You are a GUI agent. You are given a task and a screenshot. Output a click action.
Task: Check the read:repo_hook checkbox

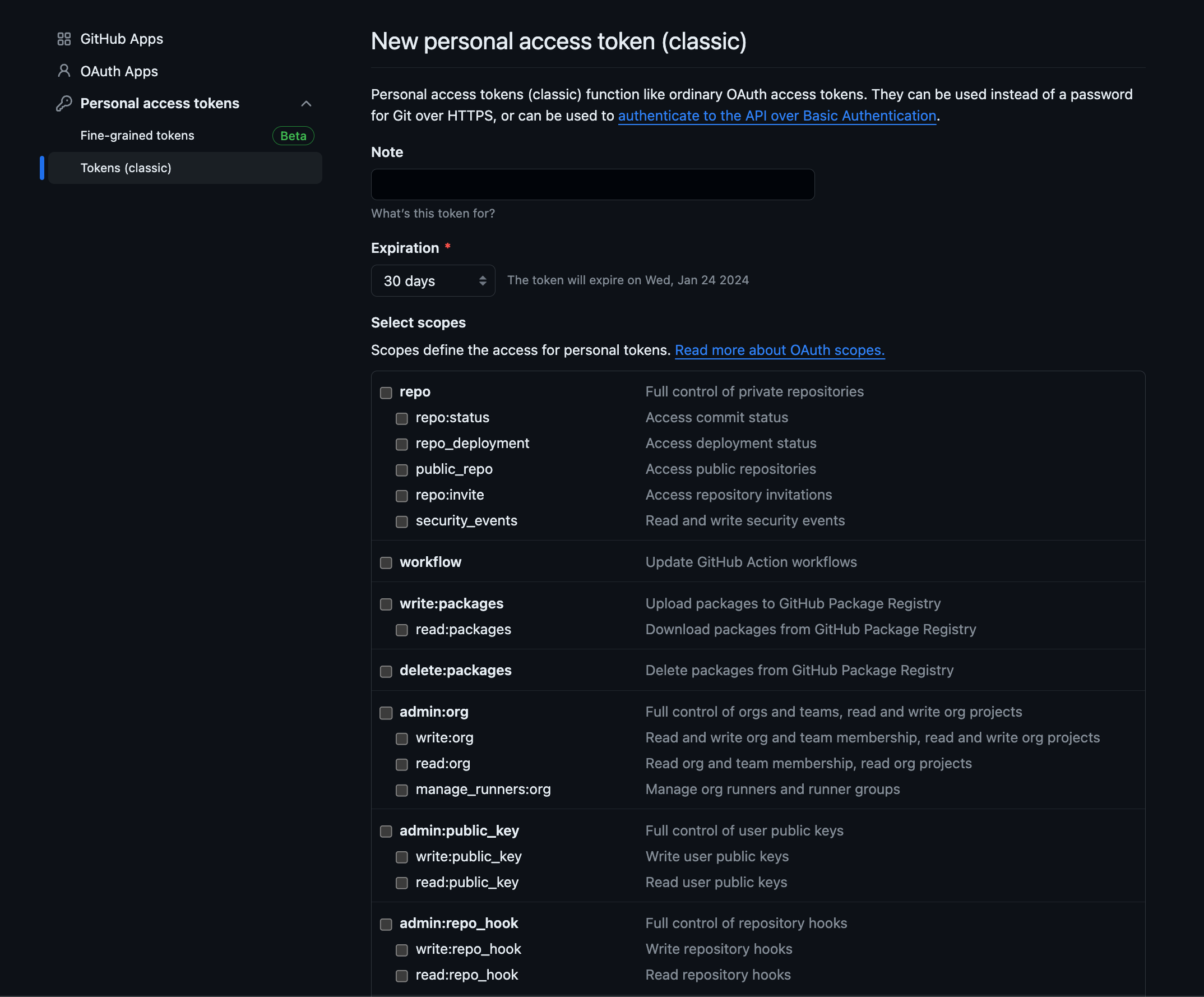coord(402,975)
